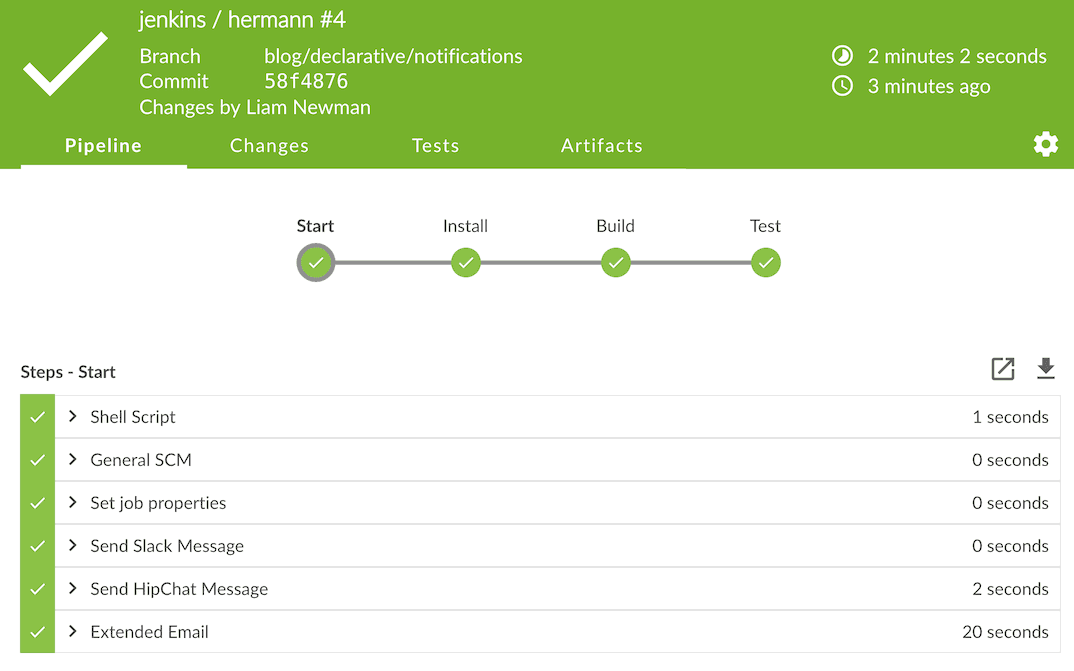Viewport: 1074px width, 671px height.
Task: Switch to the Tests tab
Action: pos(435,145)
